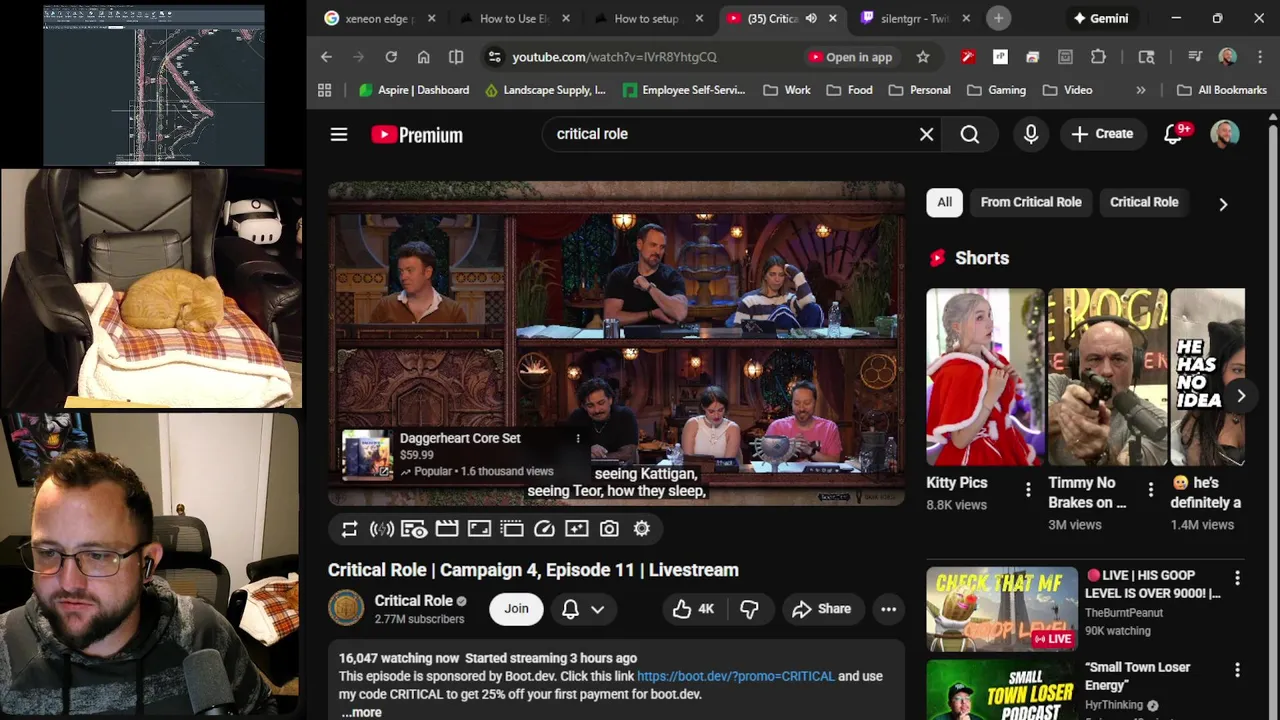Mute the audio on the YouTube tab
The image size is (1280, 720).
[x=810, y=18]
